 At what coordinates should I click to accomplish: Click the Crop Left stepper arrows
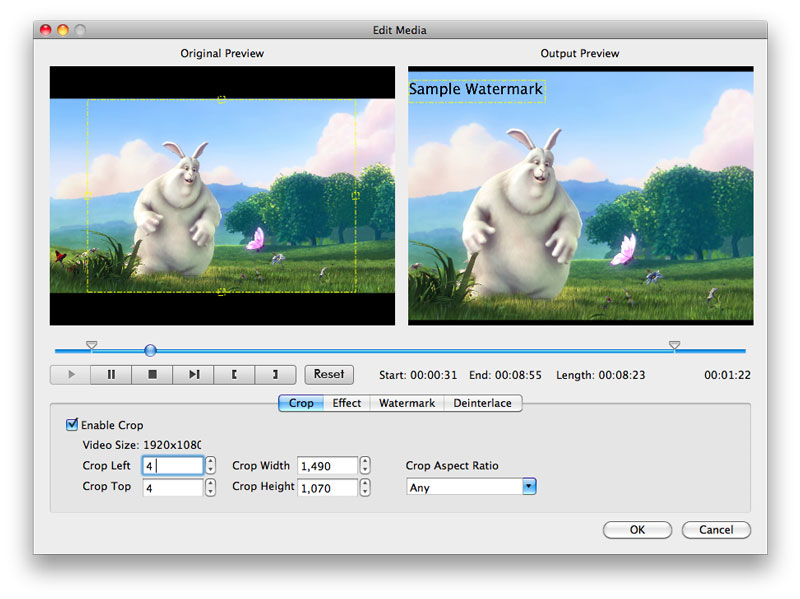tap(211, 466)
